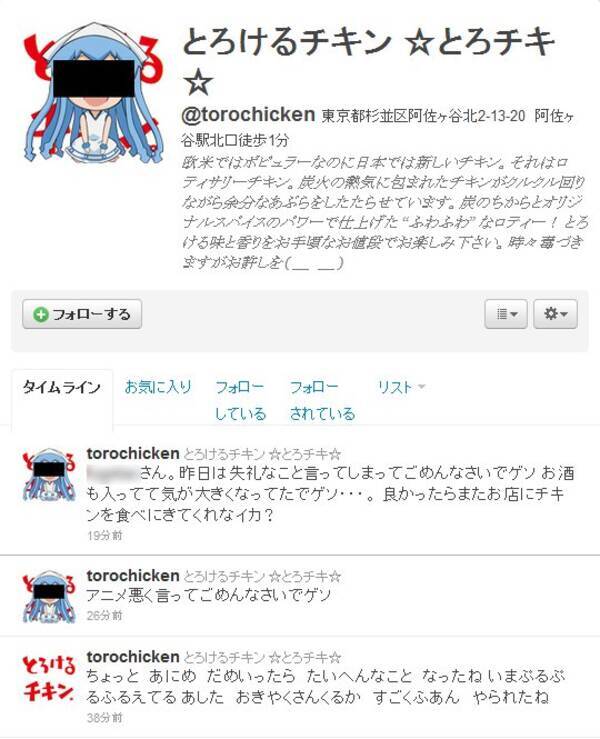Image resolution: width=600 pixels, height=739 pixels.
Task: Click the large profile avatar image
Action: pos(93,93)
